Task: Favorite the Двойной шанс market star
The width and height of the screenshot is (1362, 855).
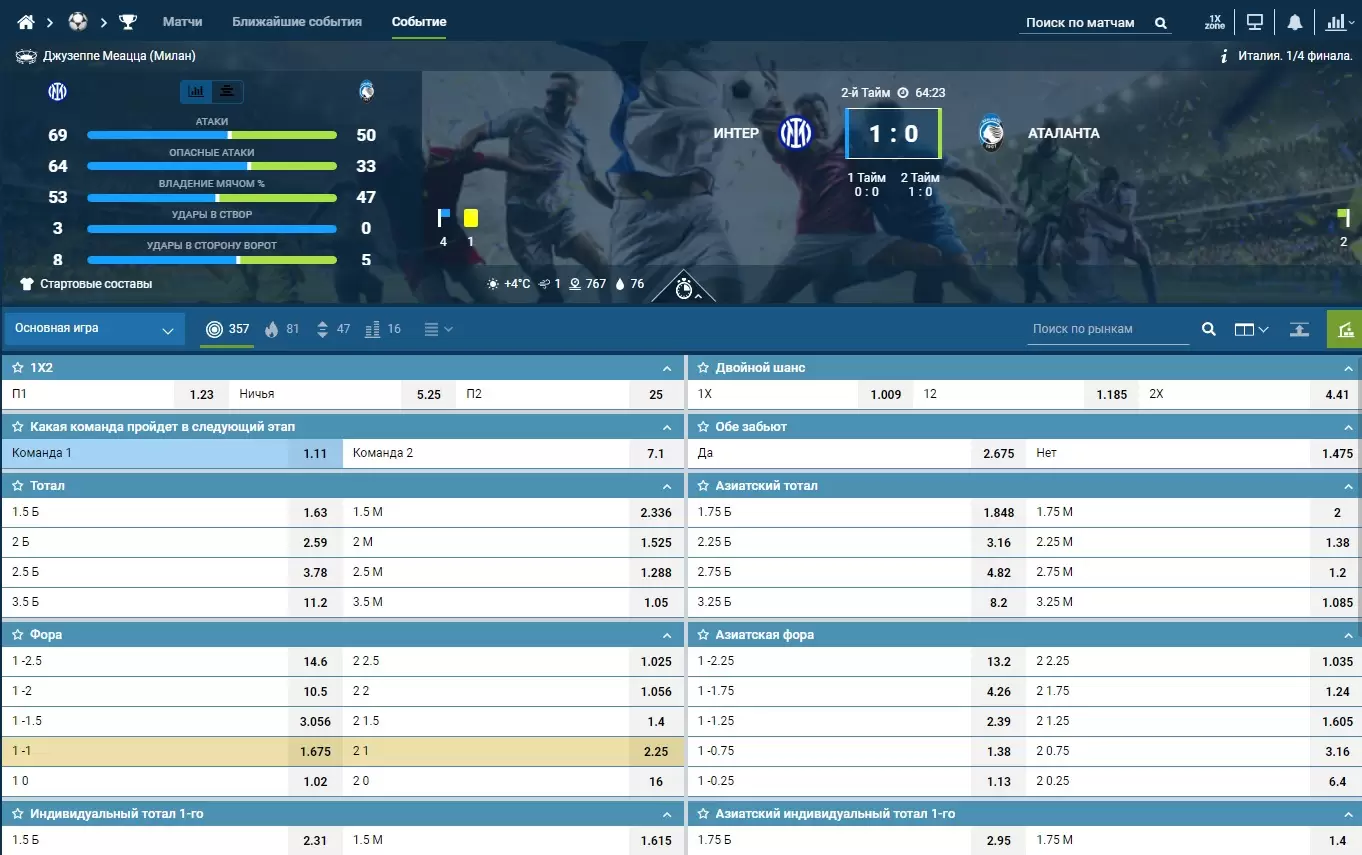Action: (x=703, y=368)
